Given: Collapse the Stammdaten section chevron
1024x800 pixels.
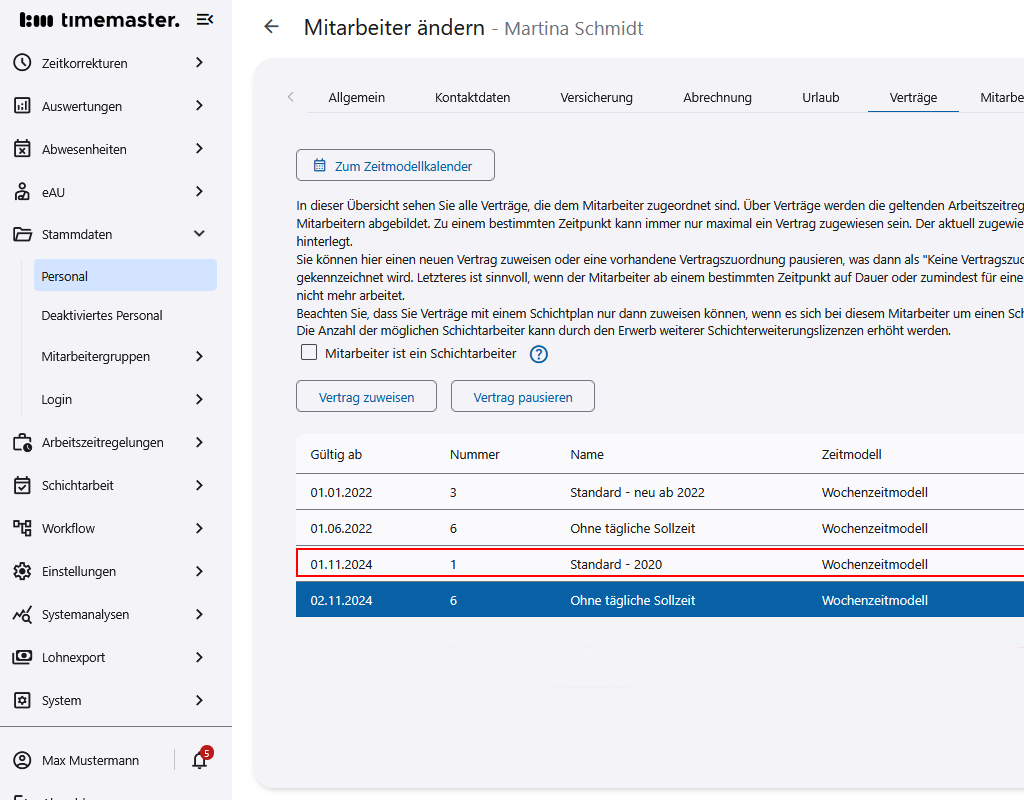Looking at the screenshot, I should pos(199,234).
